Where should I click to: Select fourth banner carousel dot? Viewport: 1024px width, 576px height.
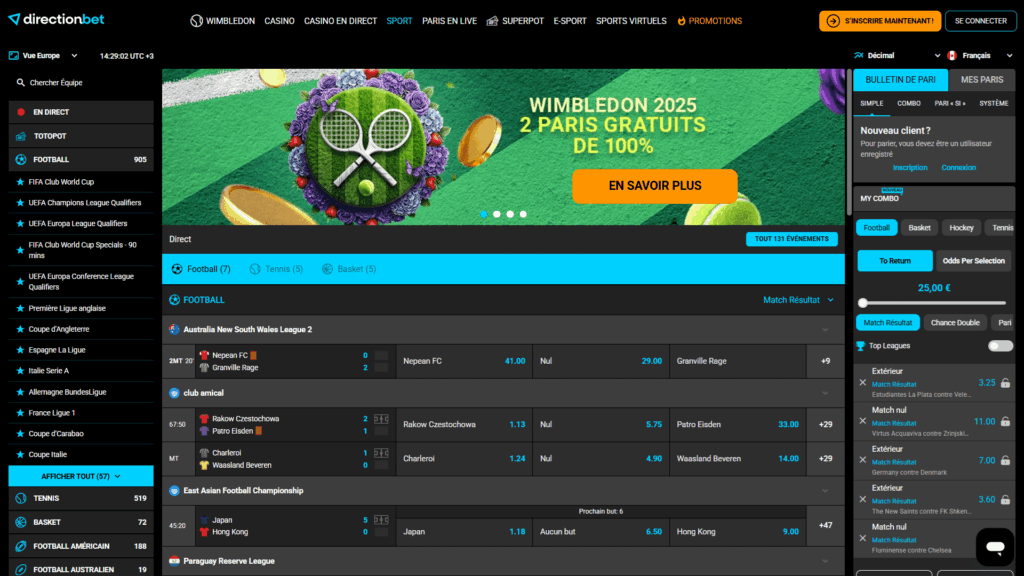(x=523, y=214)
